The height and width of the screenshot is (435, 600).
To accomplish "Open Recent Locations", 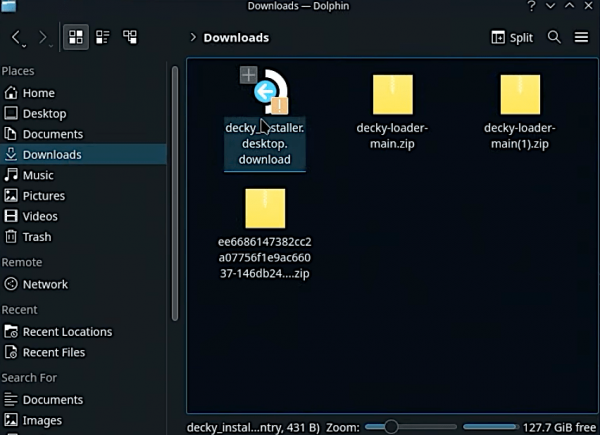I will 83,332.
